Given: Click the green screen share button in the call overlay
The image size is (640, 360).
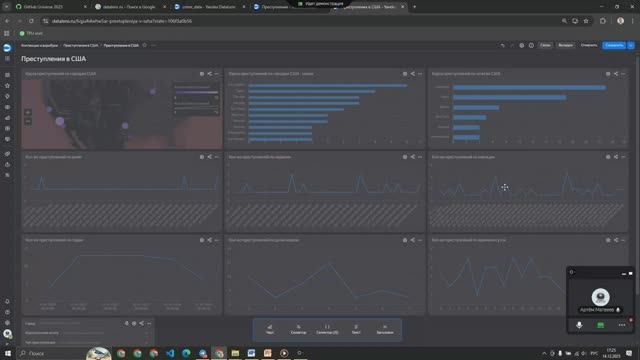Looking at the screenshot, I should coord(600,325).
